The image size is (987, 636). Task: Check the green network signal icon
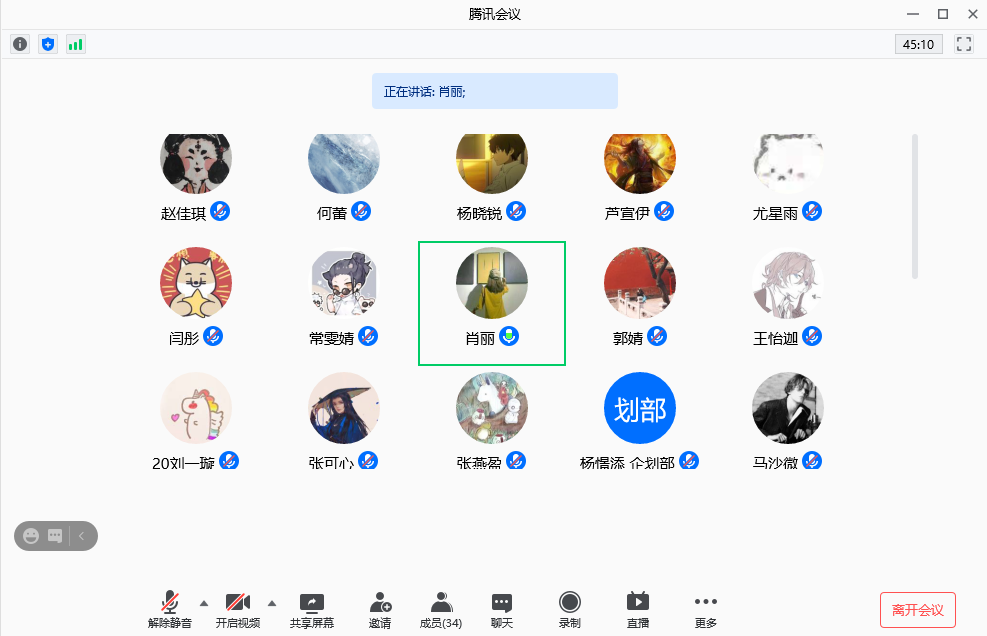76,44
